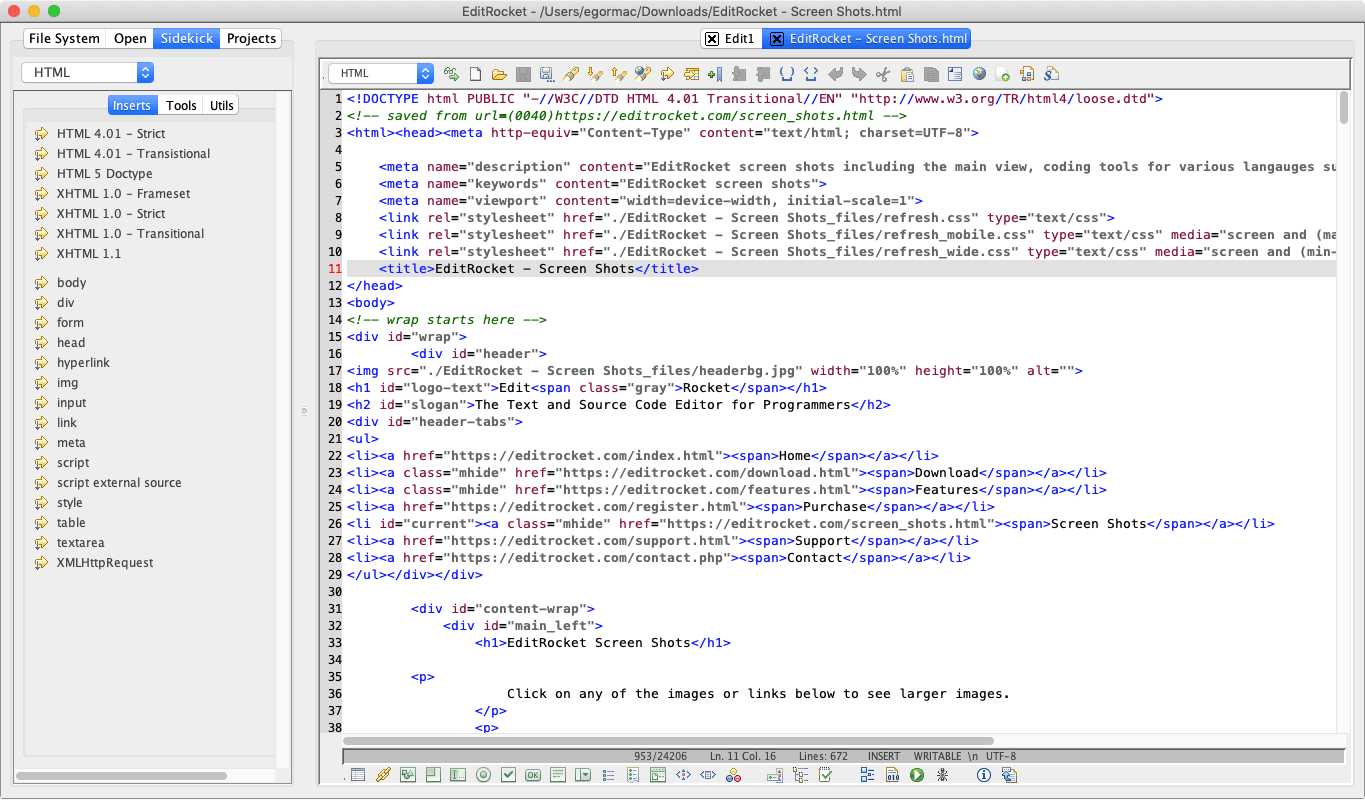Click the green run play icon
Screen dimensions: 1365x800
click(x=916, y=775)
